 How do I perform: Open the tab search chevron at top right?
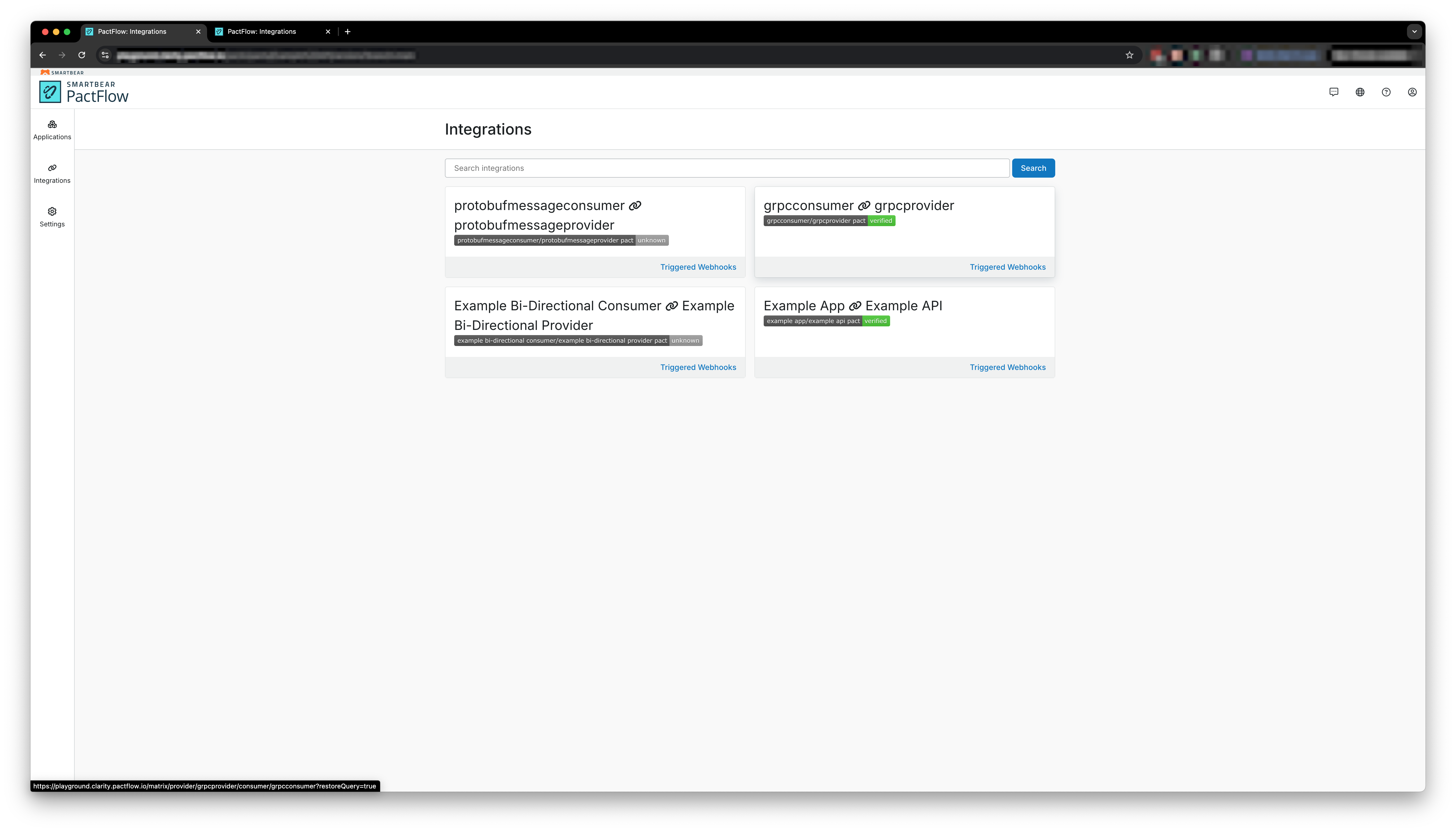point(1414,31)
